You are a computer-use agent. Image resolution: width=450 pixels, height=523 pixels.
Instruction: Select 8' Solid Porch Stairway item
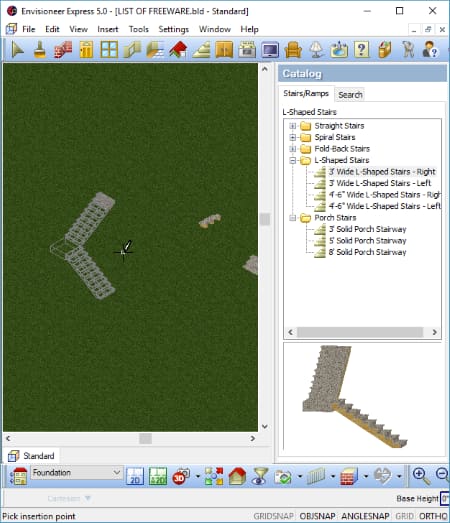[368, 252]
